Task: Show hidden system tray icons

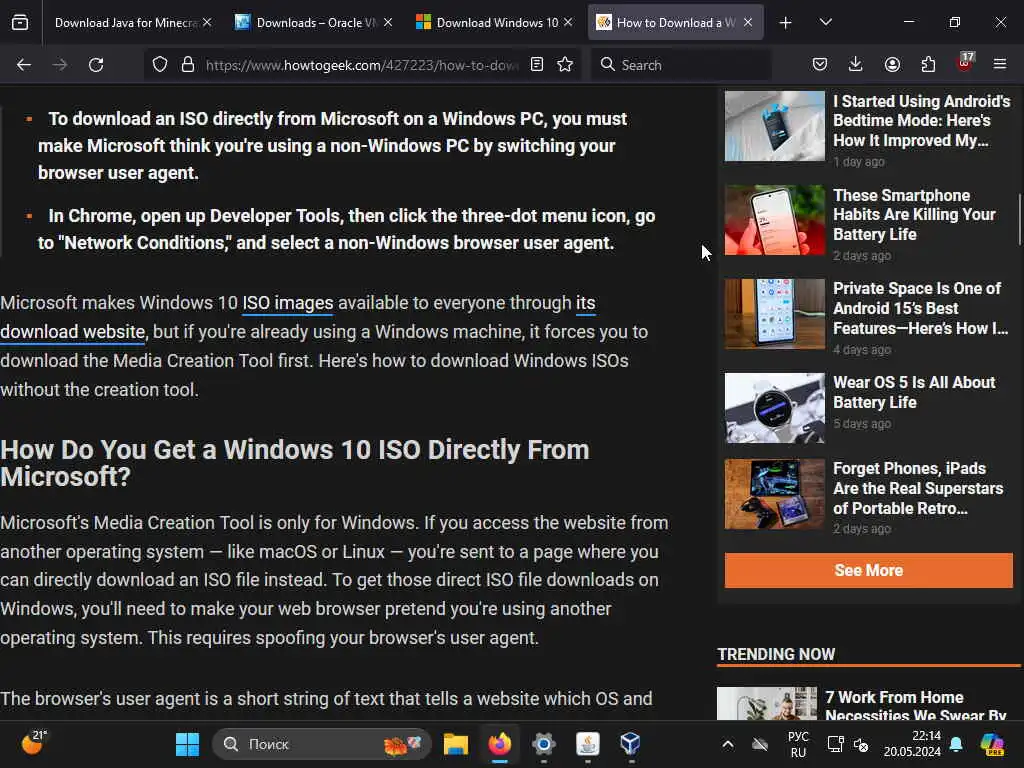Action: (728, 744)
